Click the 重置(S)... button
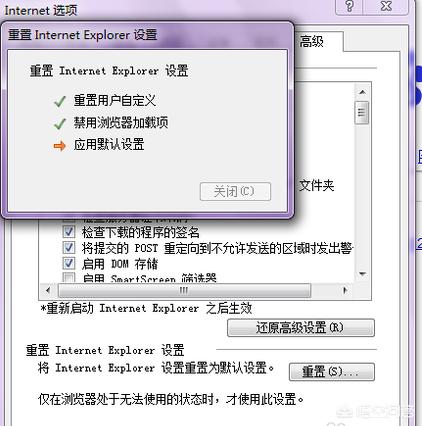Viewport: 422px width, 426px height. pos(332,371)
